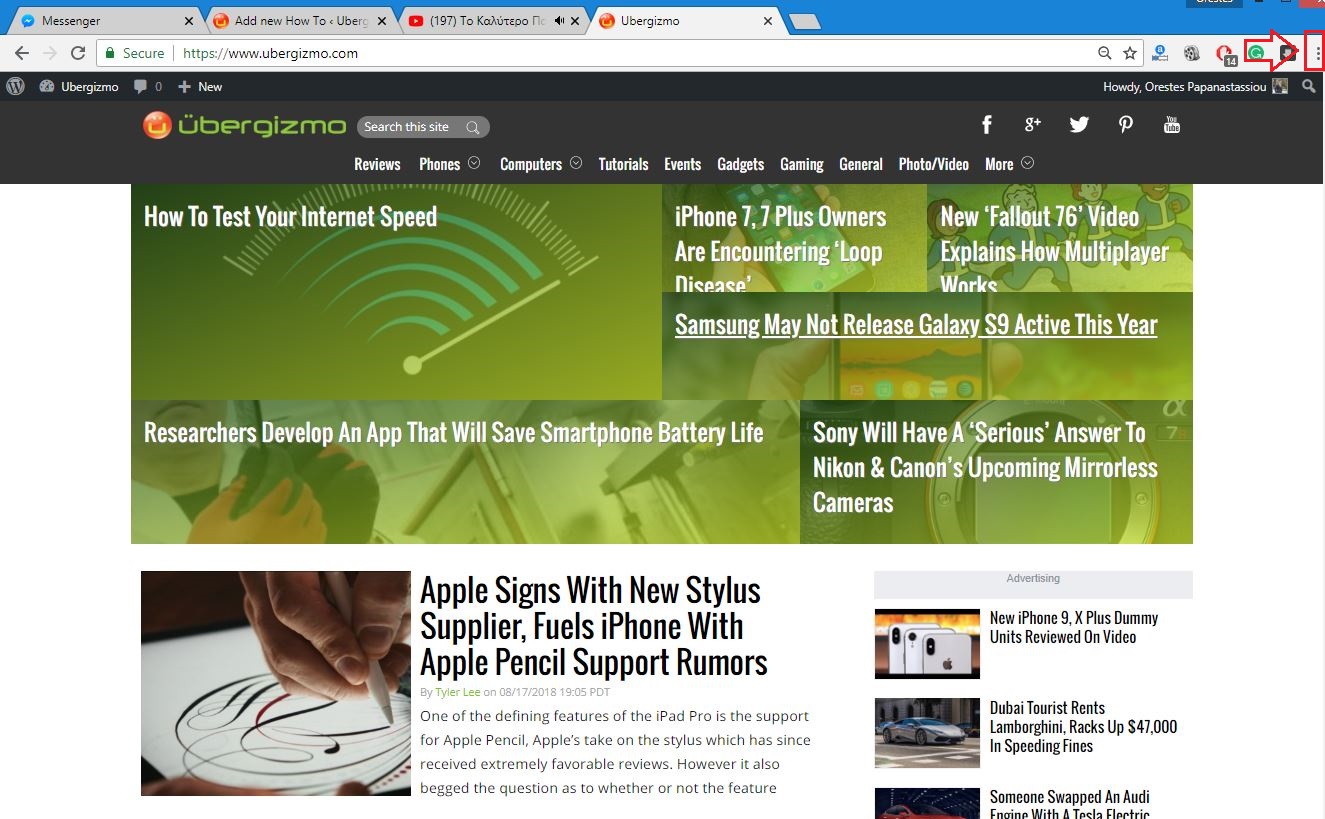
Task: Open 'New iPhone 9, X Plus Dummy Units' link
Action: coord(1074,627)
